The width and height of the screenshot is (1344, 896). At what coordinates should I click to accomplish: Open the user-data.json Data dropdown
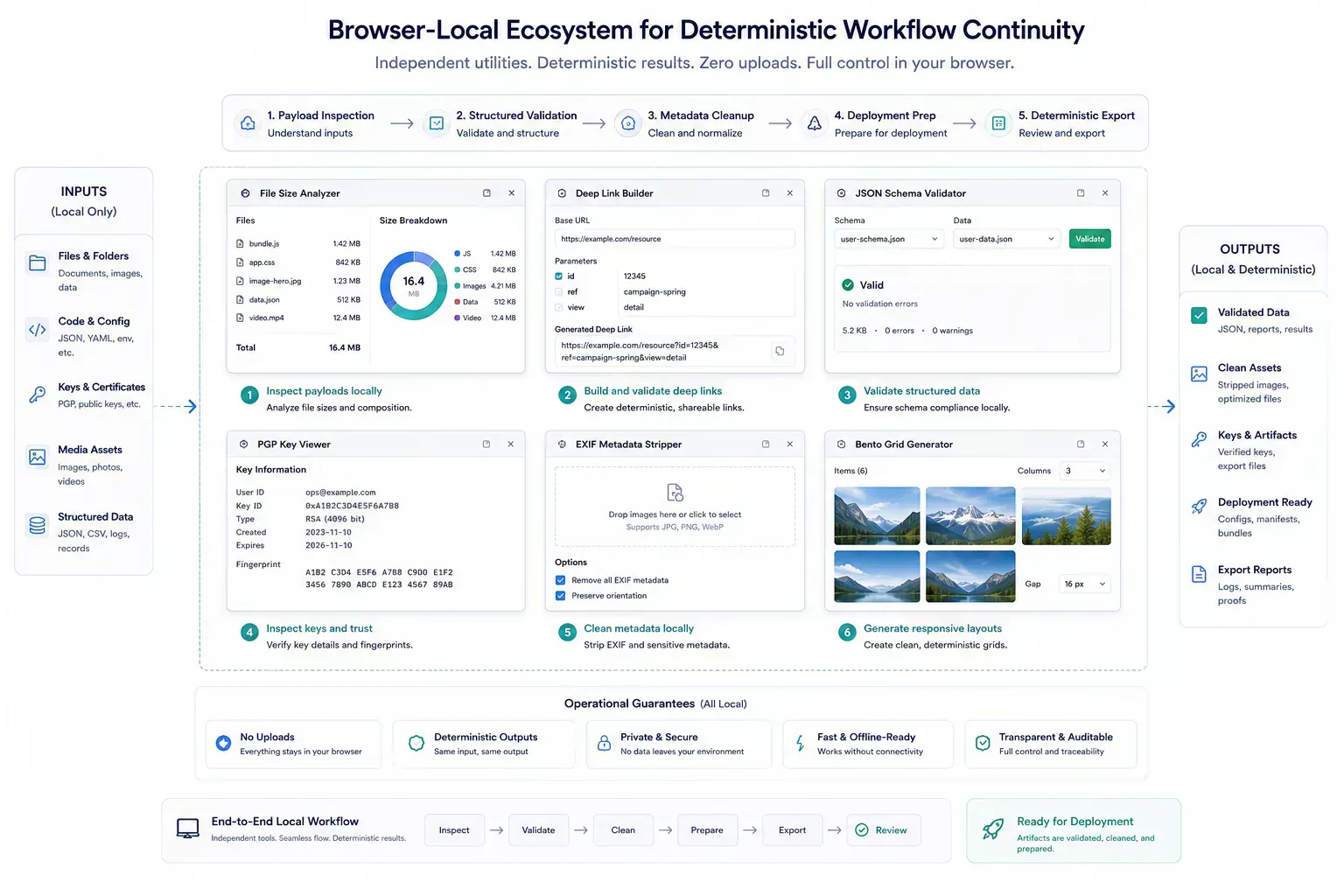point(1007,239)
